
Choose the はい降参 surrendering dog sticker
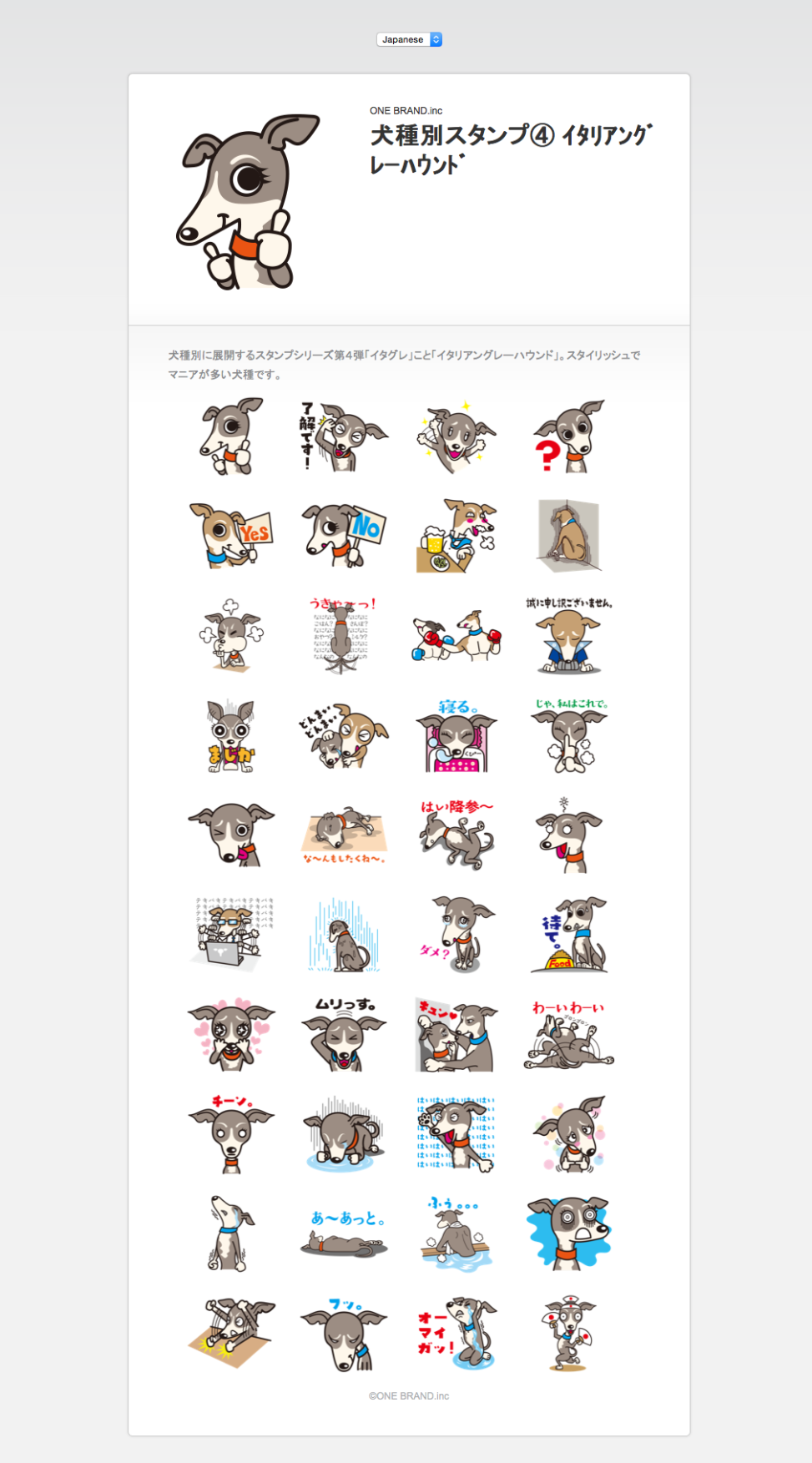click(x=456, y=835)
